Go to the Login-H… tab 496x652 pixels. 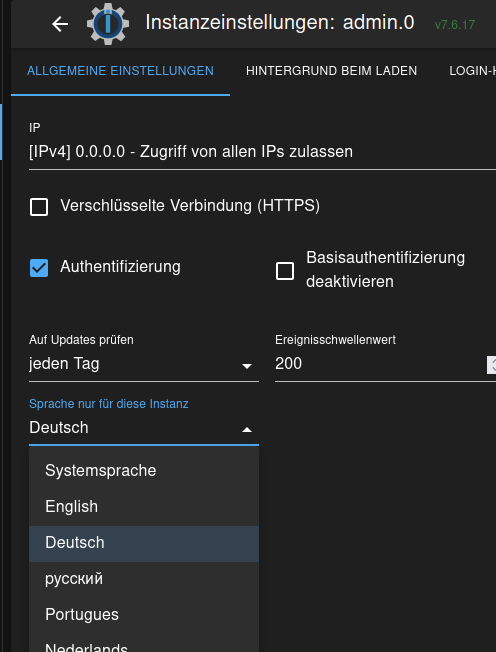point(472,71)
